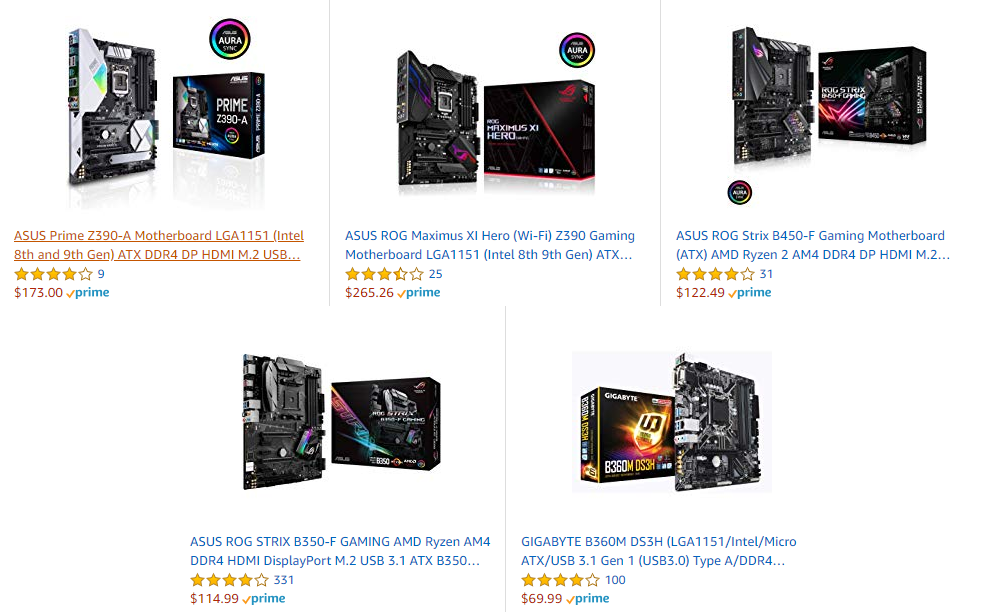
Task: Open the ROG Maximus XI Hero product image
Action: (496, 115)
